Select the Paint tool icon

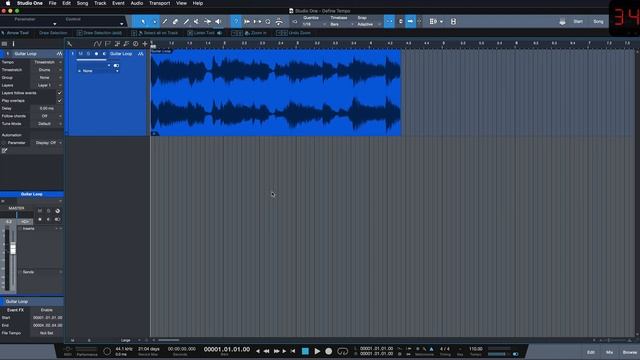click(x=186, y=22)
